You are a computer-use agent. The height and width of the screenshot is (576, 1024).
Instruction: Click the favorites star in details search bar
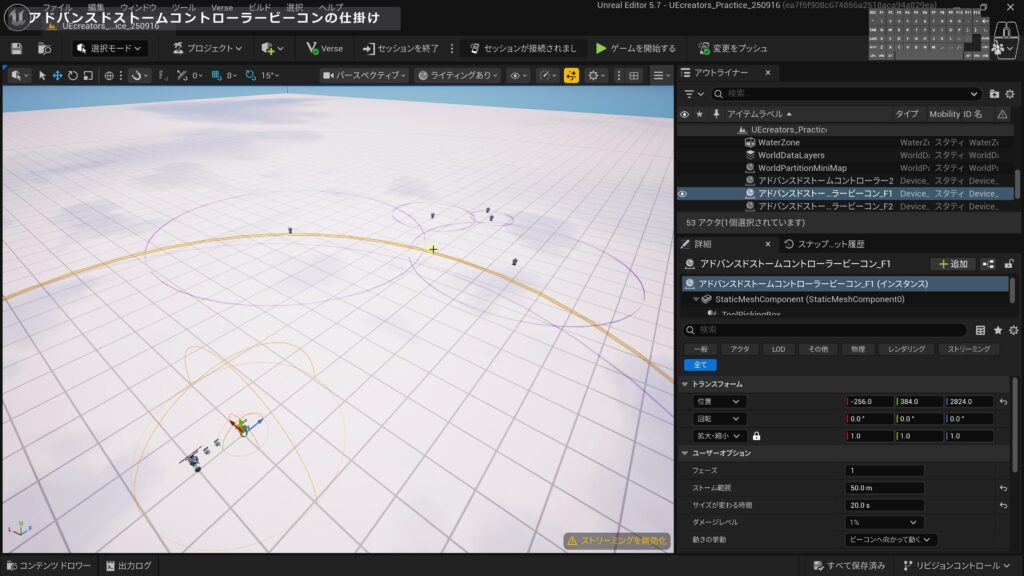pyautogui.click(x=998, y=330)
